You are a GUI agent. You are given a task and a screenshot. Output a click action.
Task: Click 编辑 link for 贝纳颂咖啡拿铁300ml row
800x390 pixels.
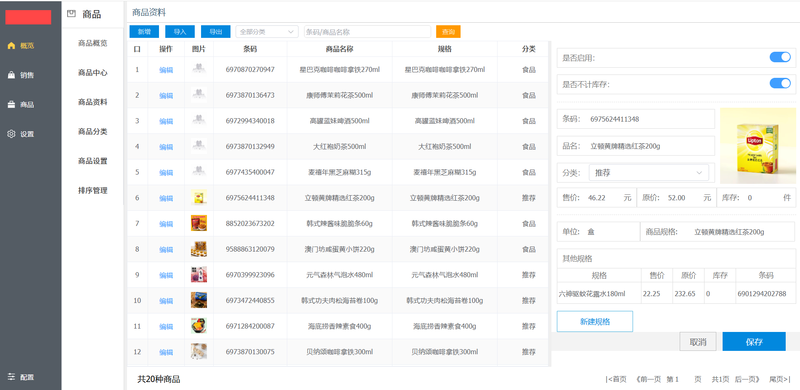tap(166, 352)
